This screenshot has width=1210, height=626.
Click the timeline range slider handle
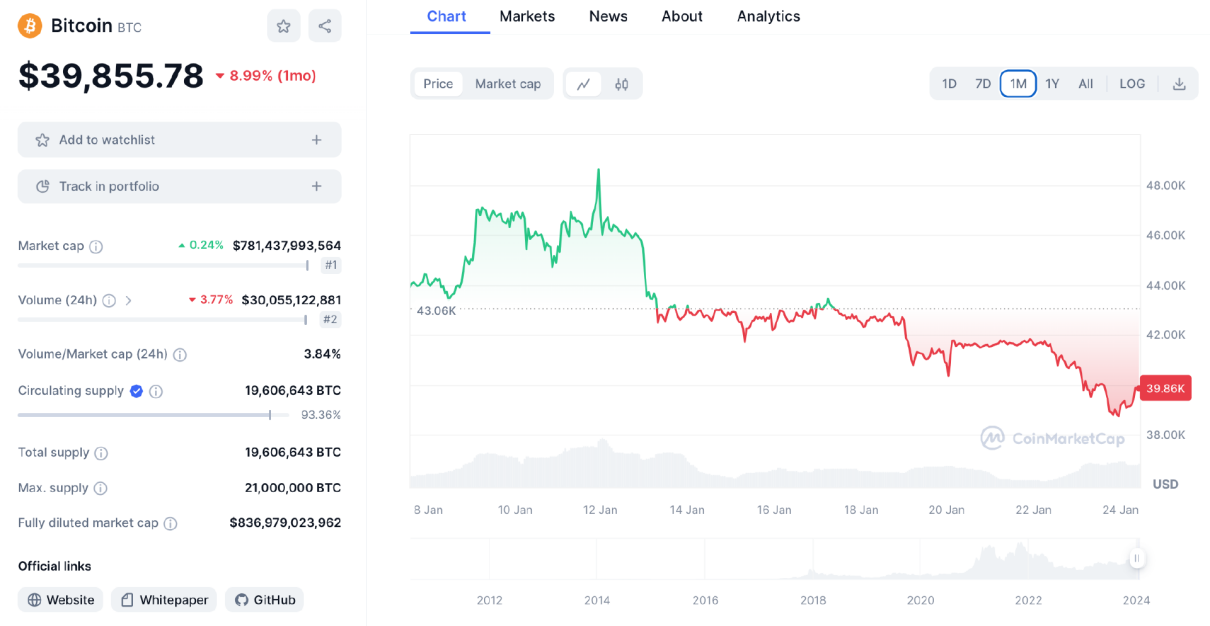pyautogui.click(x=1136, y=559)
